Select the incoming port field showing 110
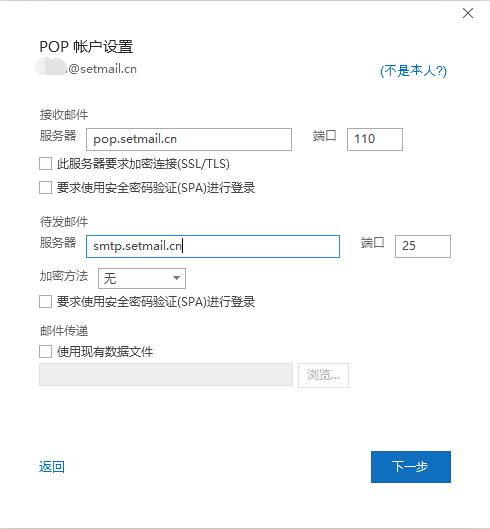The image size is (490, 529). (x=375, y=139)
